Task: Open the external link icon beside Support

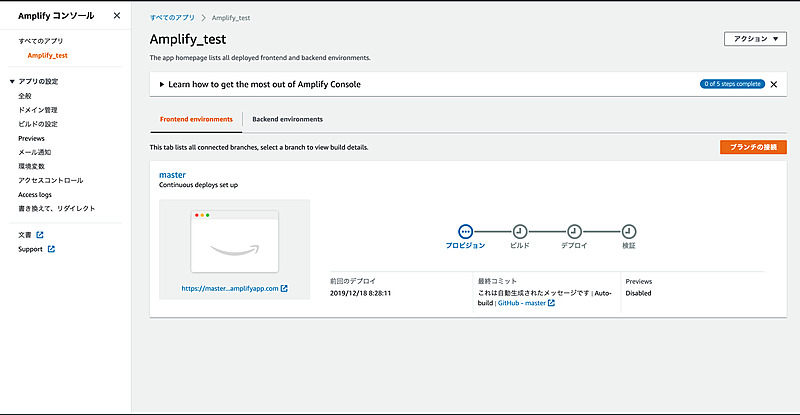Action: coord(51,249)
